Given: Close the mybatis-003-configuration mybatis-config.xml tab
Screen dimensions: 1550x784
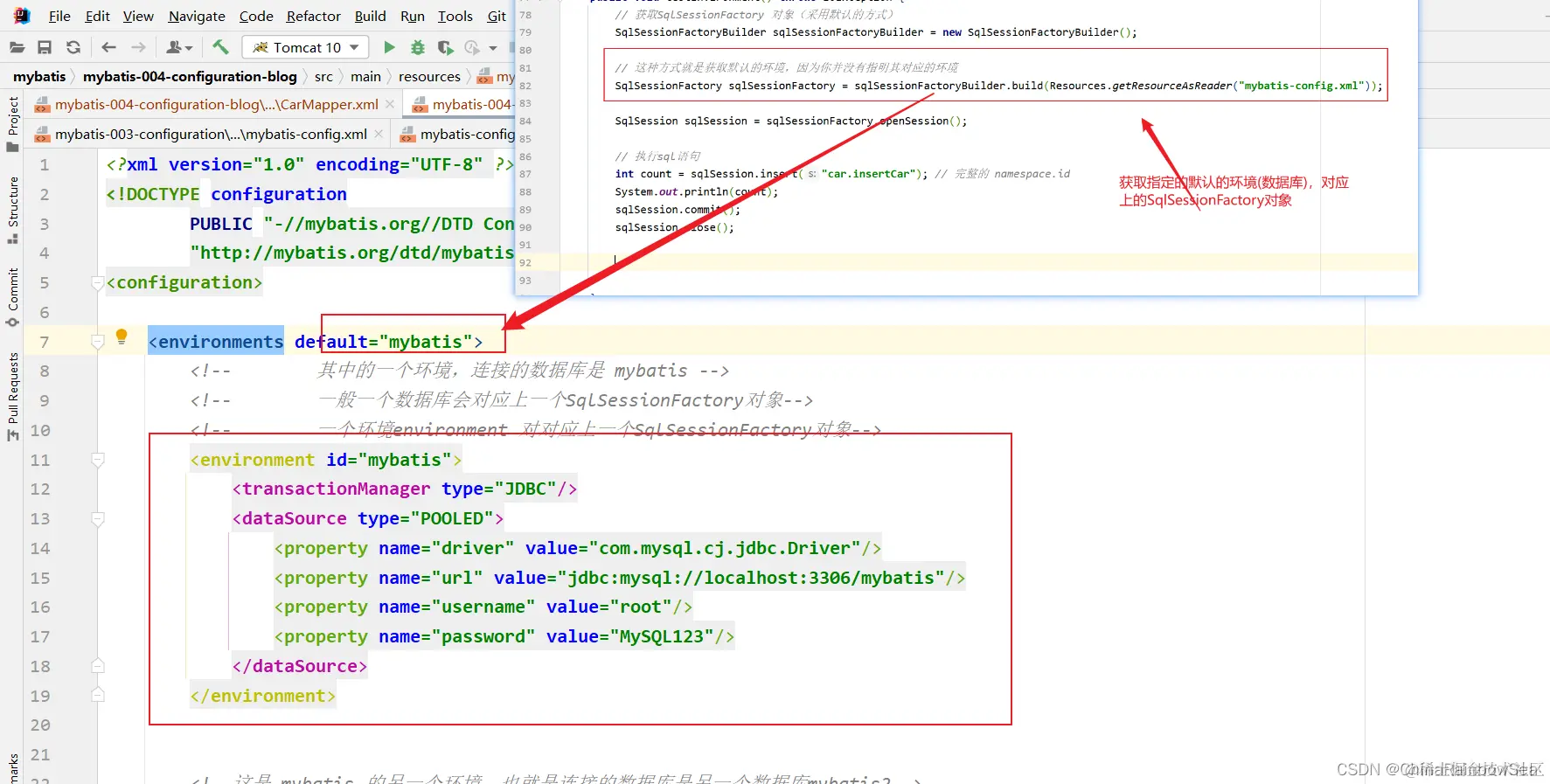Looking at the screenshot, I should click(x=379, y=134).
